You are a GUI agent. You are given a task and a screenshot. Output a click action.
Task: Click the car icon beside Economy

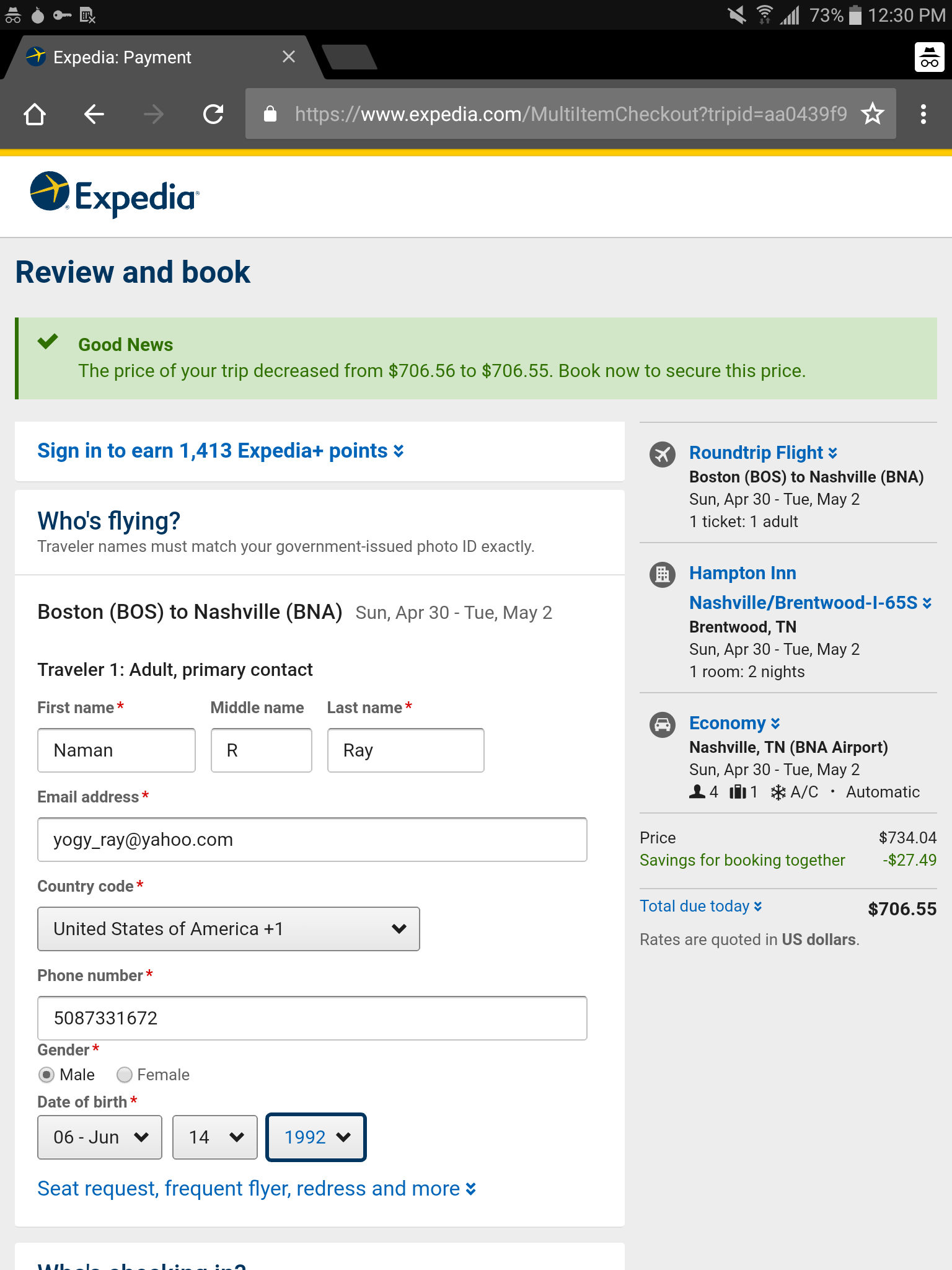point(663,724)
